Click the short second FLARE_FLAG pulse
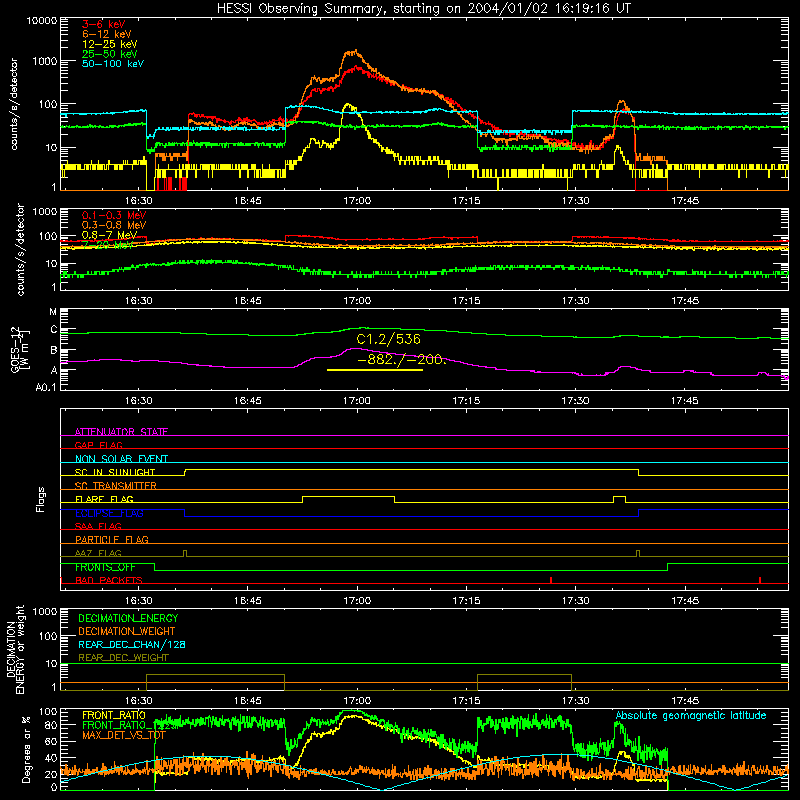This screenshot has height=800, width=800. click(x=619, y=496)
